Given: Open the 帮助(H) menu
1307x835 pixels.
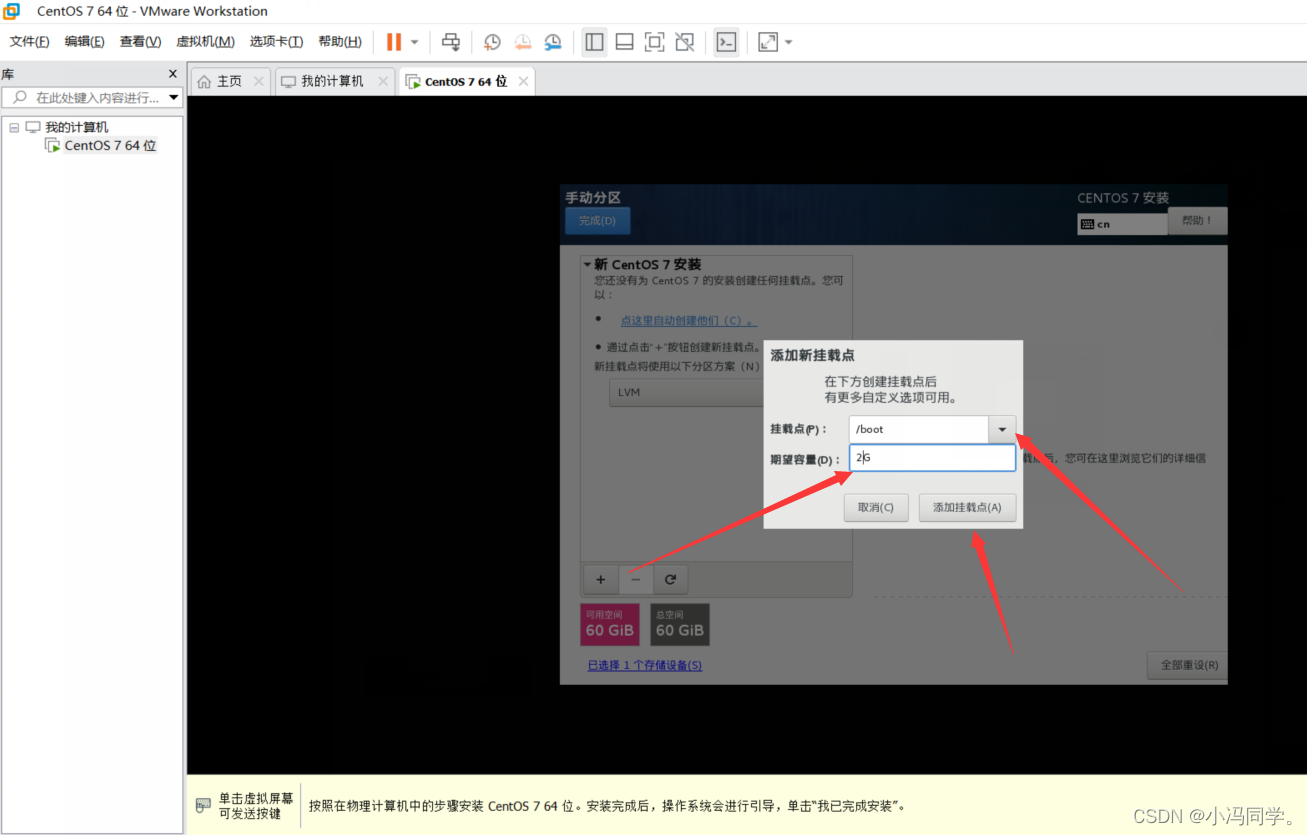Looking at the screenshot, I should [x=340, y=41].
